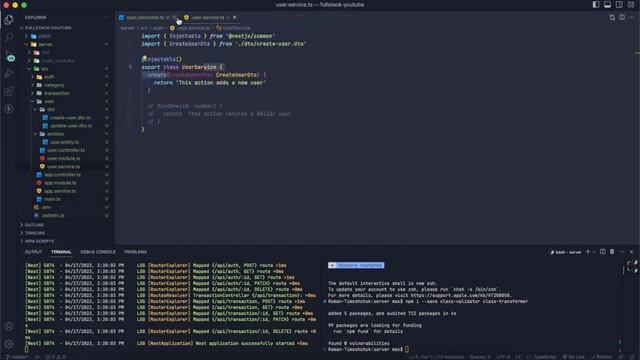Open notifications bell in status bar

coord(632,357)
